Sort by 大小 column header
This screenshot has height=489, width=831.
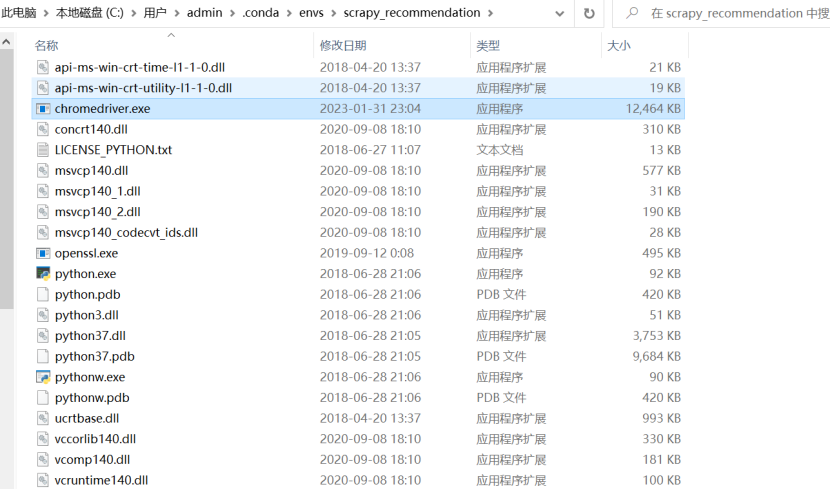[619, 46]
